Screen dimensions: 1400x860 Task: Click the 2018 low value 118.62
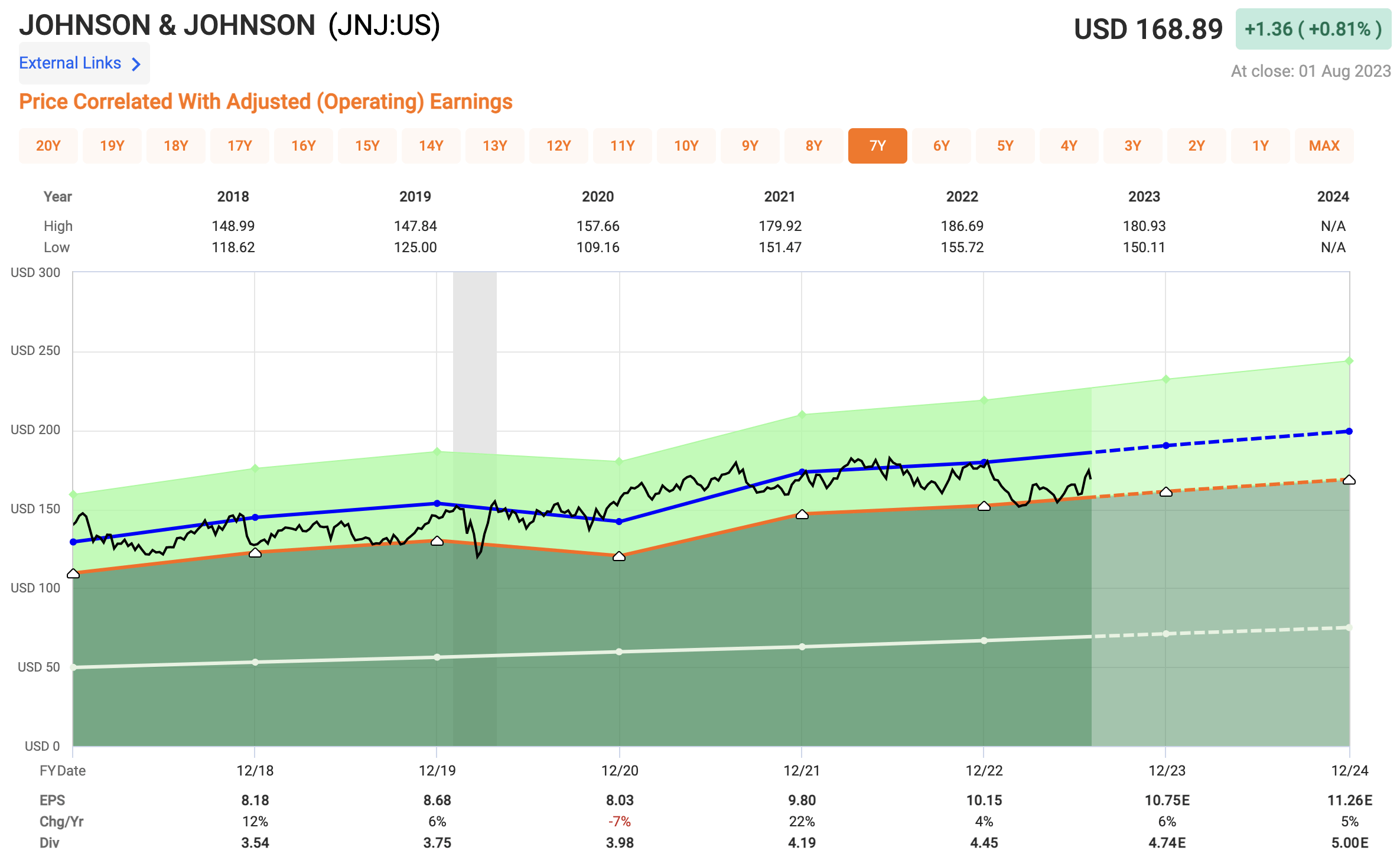pos(233,247)
